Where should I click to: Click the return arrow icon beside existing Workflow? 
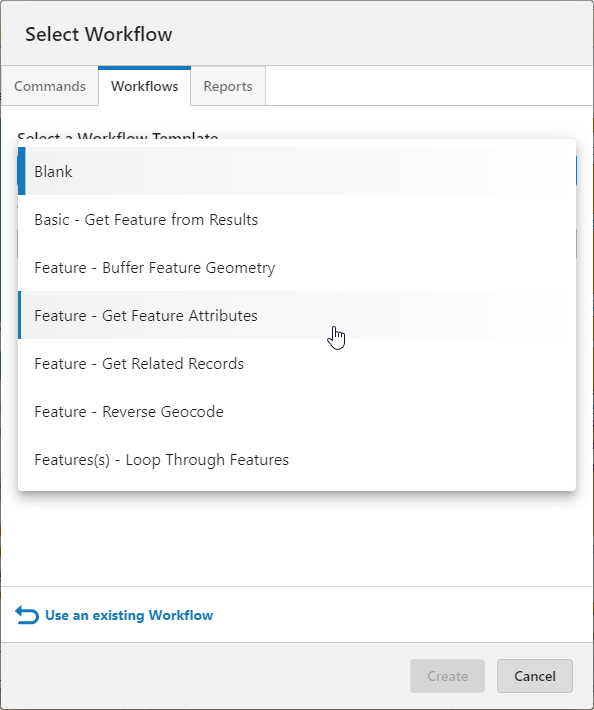coord(27,615)
